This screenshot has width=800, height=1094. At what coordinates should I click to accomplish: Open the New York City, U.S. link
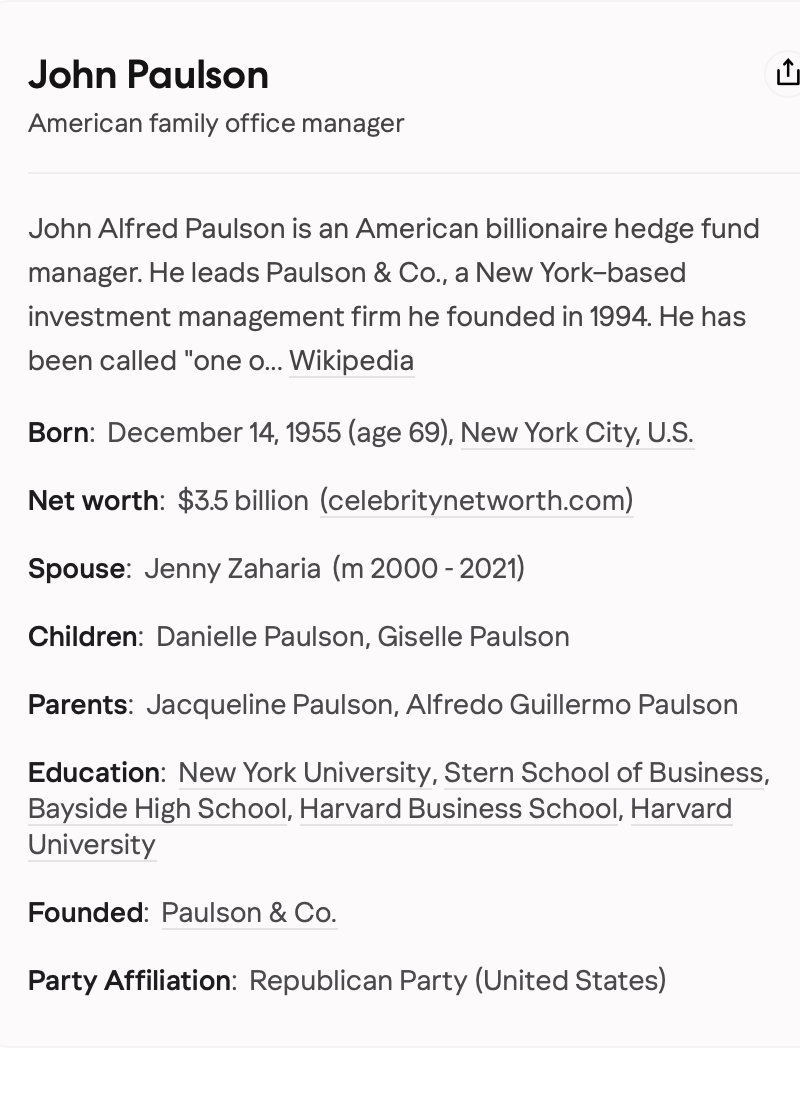577,432
